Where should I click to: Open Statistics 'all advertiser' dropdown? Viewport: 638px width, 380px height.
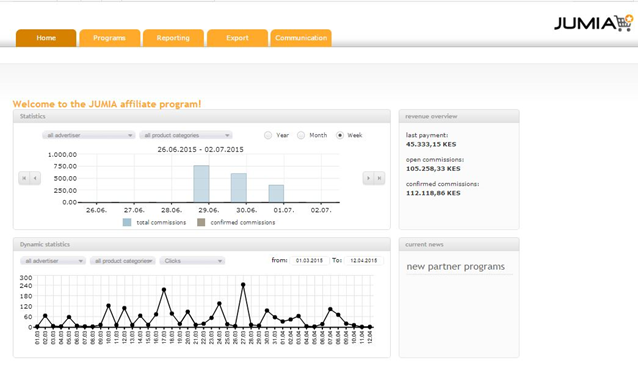pos(89,135)
